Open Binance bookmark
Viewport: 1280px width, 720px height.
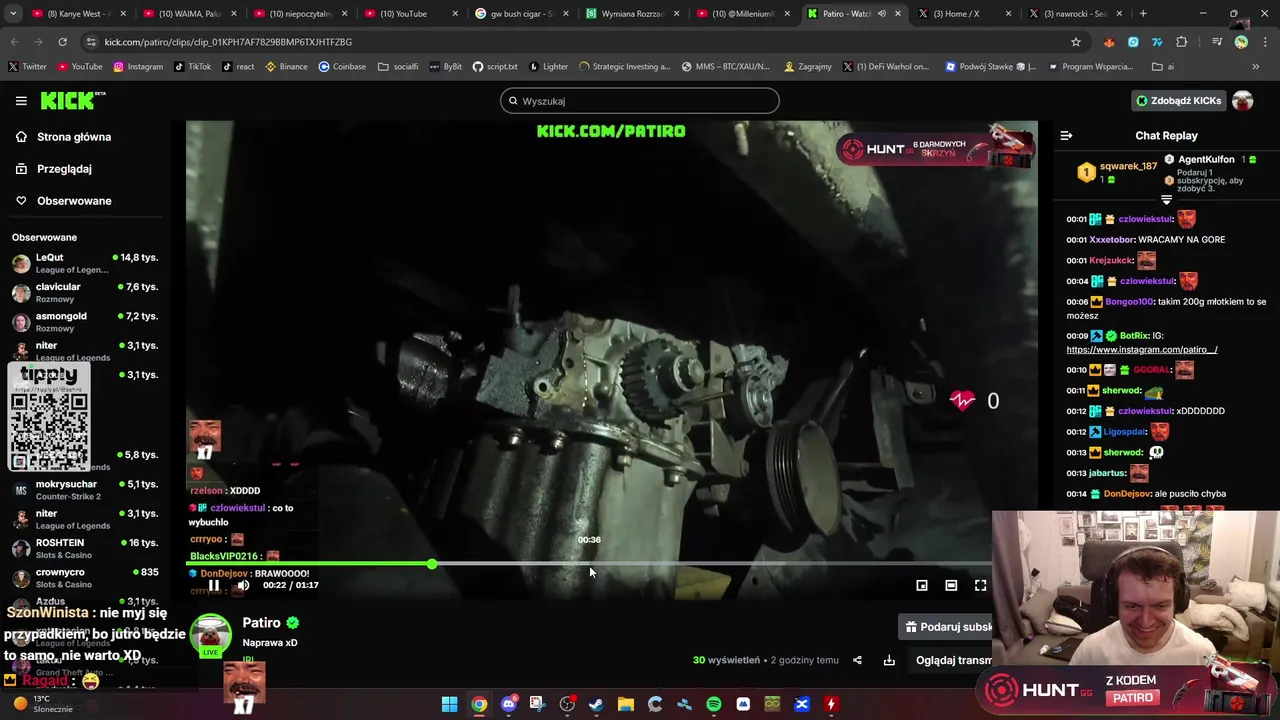click(286, 67)
